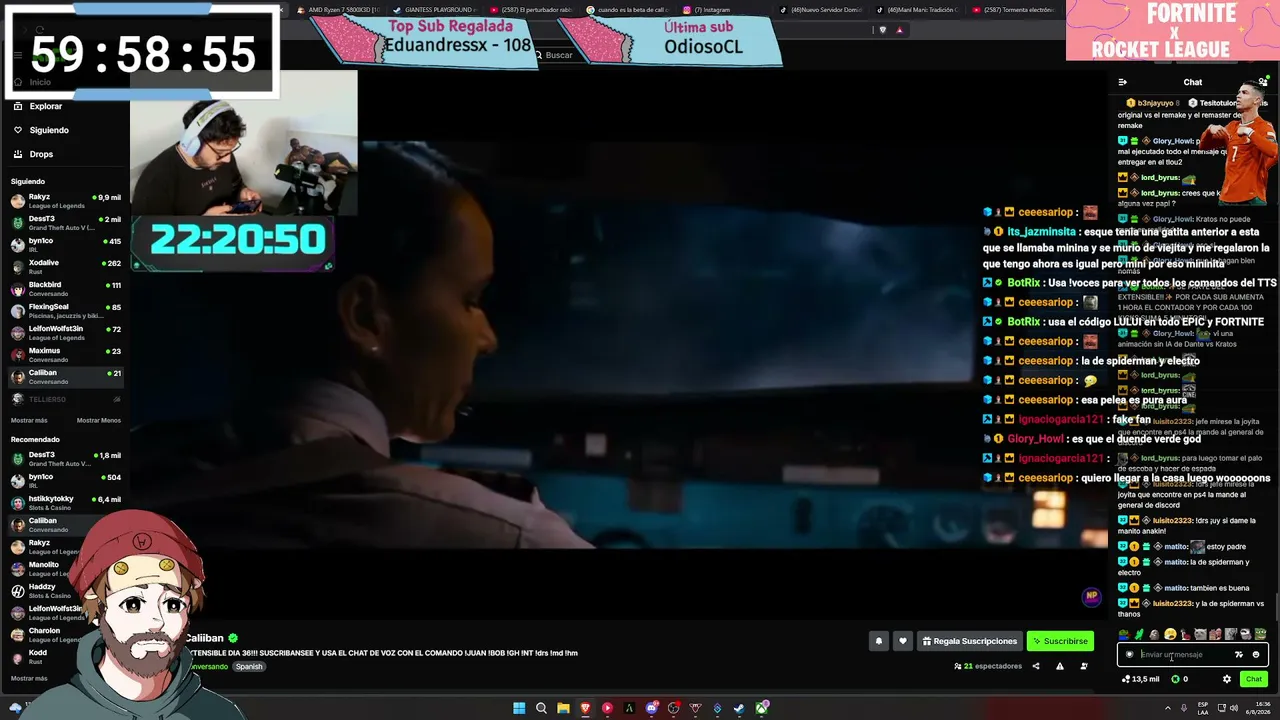The width and height of the screenshot is (1280, 720).
Task: Switch to the GIANTESS PLAYGROUND browser tab
Action: click(438, 10)
